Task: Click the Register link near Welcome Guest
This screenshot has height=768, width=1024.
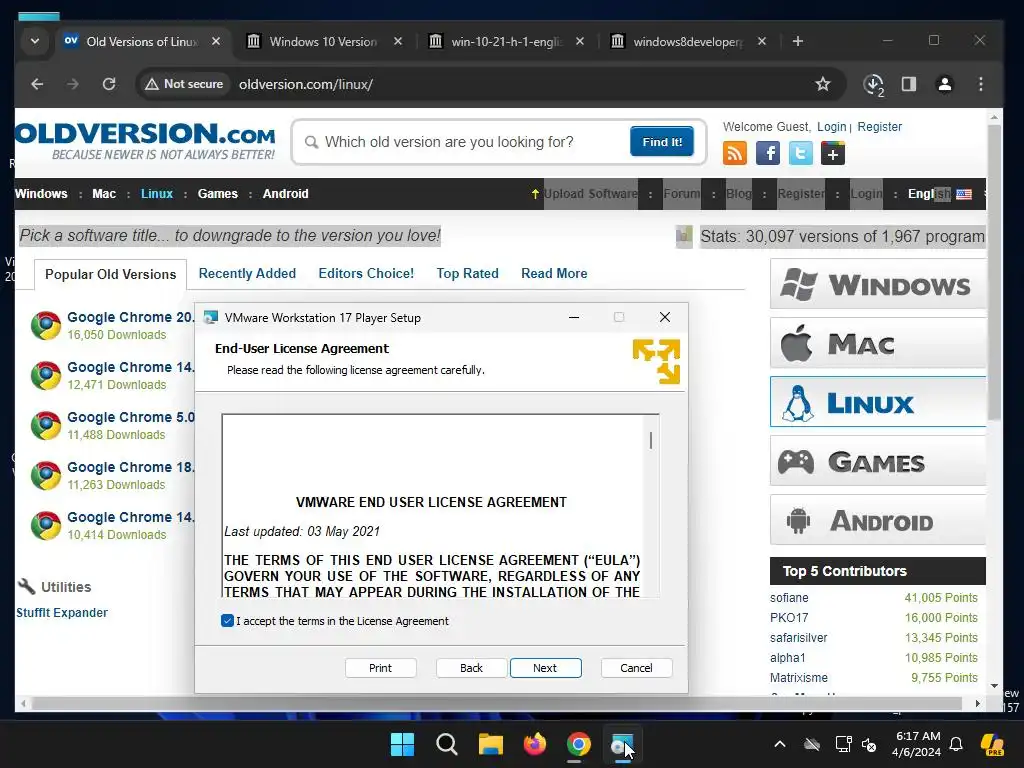Action: [880, 127]
